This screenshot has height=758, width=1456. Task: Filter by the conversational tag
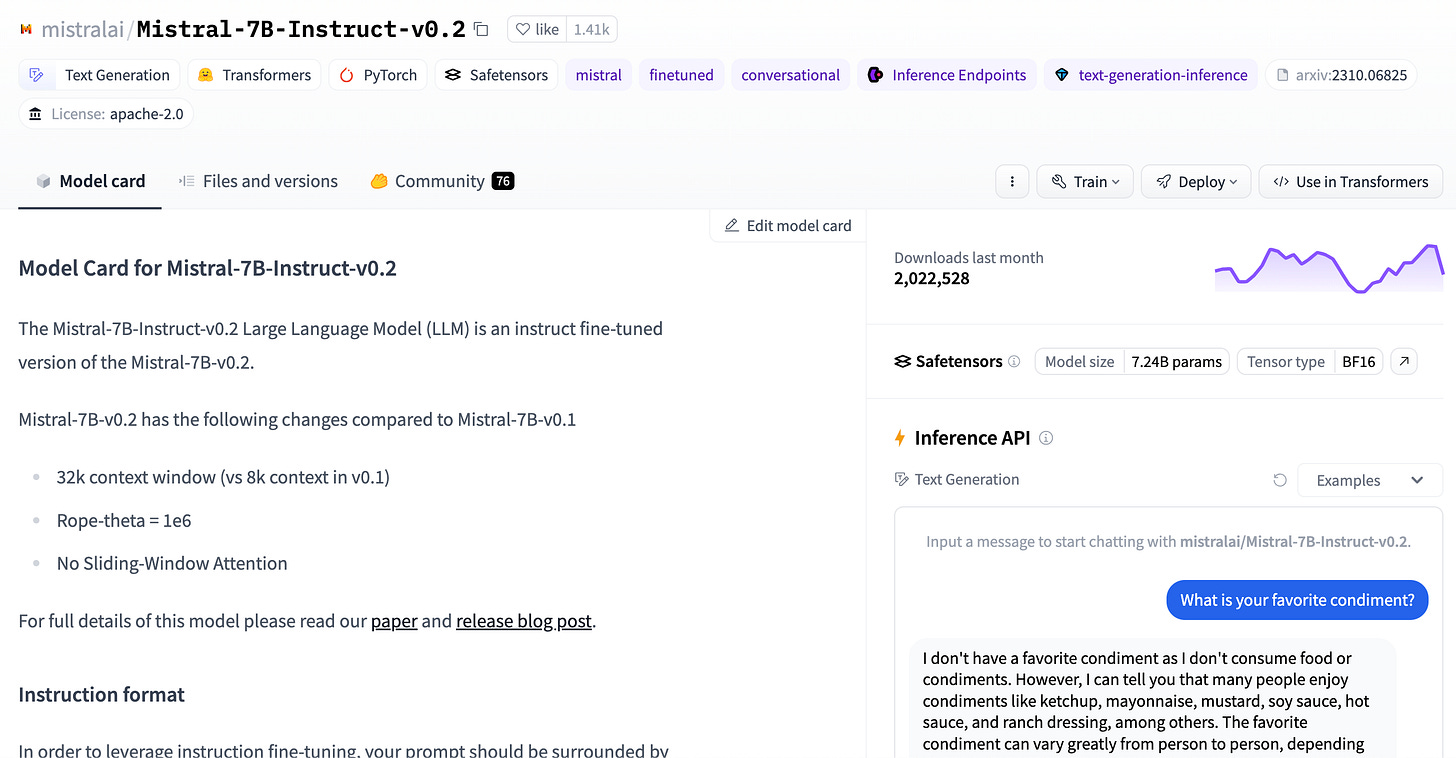(790, 75)
